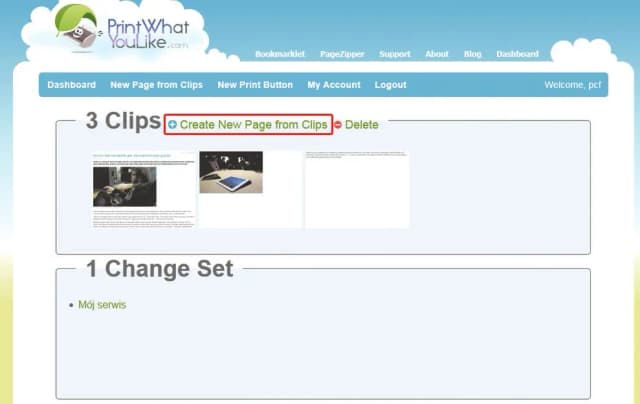The image size is (640, 404).
Task: Open the Mój serwis change set
Action: click(x=102, y=305)
